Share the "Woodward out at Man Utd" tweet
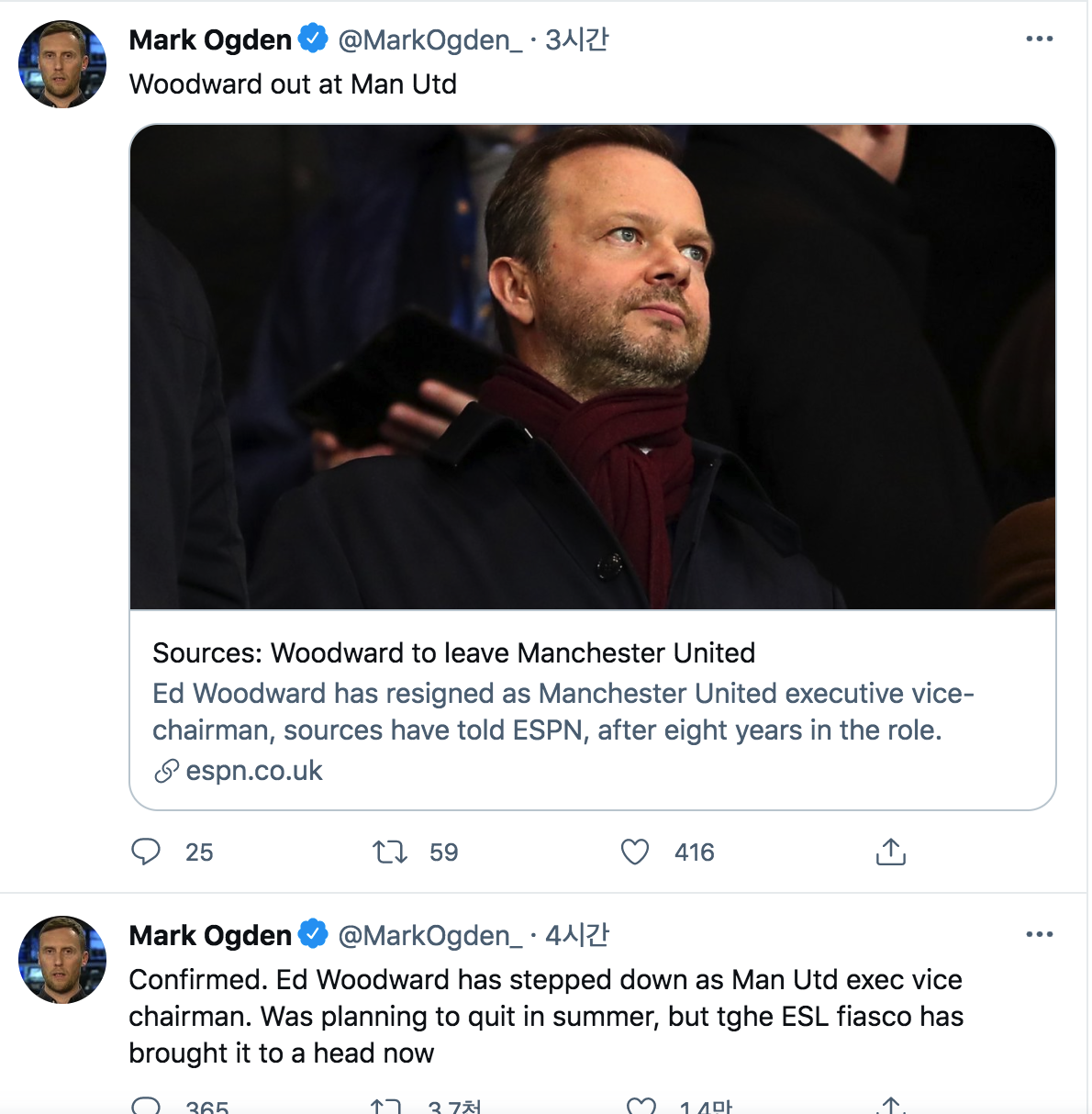The image size is (1092, 1114). (x=890, y=852)
